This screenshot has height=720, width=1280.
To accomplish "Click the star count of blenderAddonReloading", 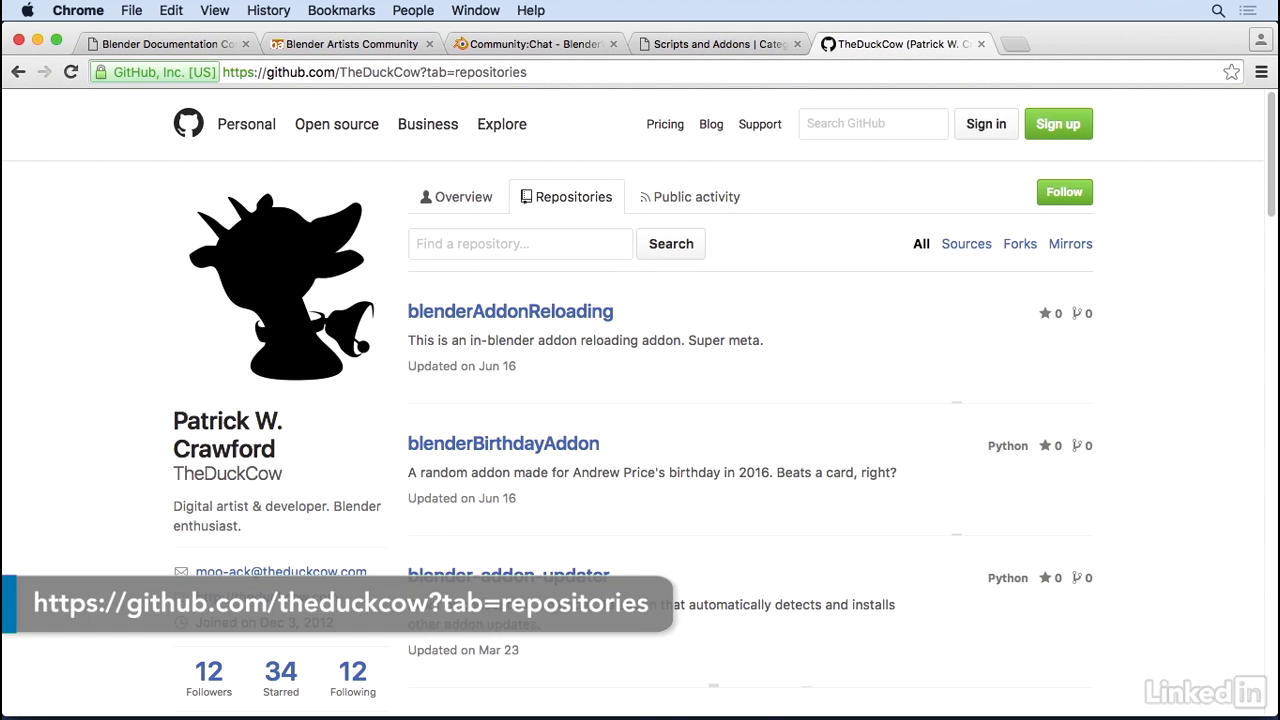I will pyautogui.click(x=1050, y=313).
